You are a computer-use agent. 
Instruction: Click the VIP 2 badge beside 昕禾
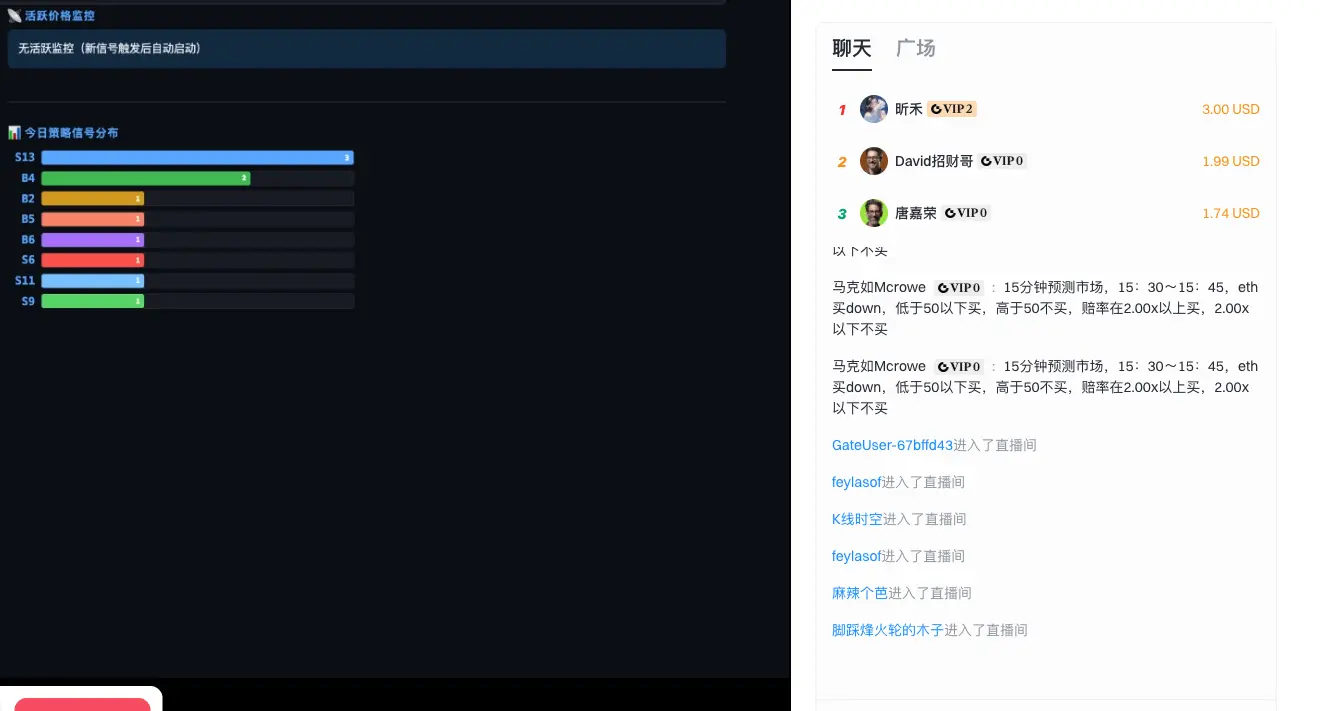click(952, 109)
